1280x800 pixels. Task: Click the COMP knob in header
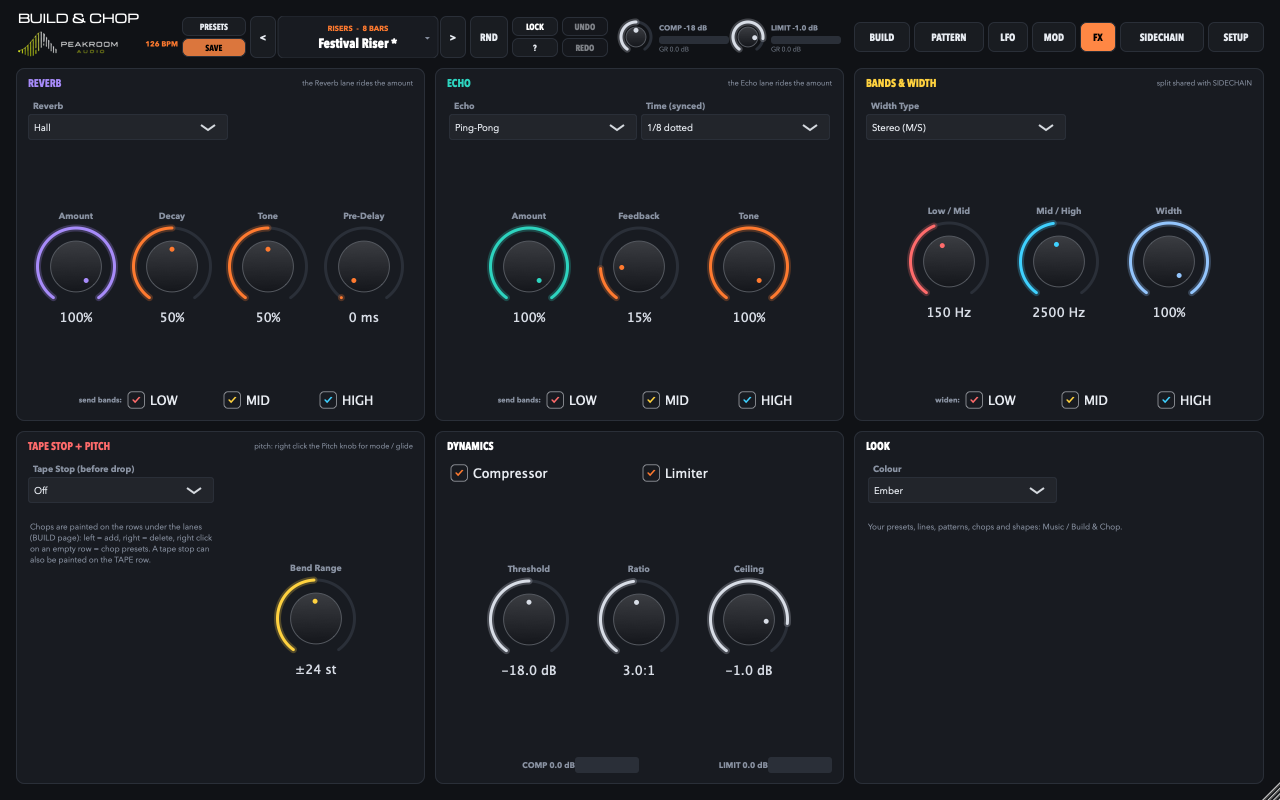635,37
